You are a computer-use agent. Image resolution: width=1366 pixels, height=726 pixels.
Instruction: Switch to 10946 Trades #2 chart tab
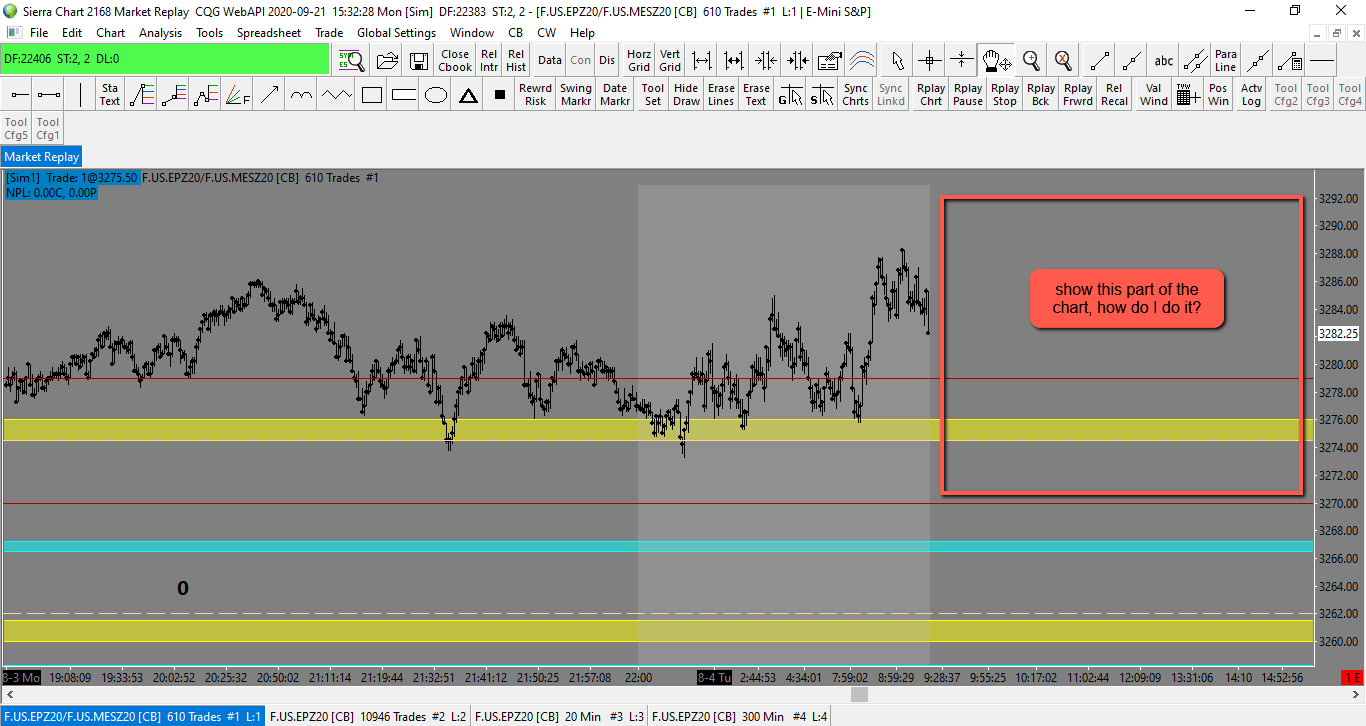tap(368, 716)
